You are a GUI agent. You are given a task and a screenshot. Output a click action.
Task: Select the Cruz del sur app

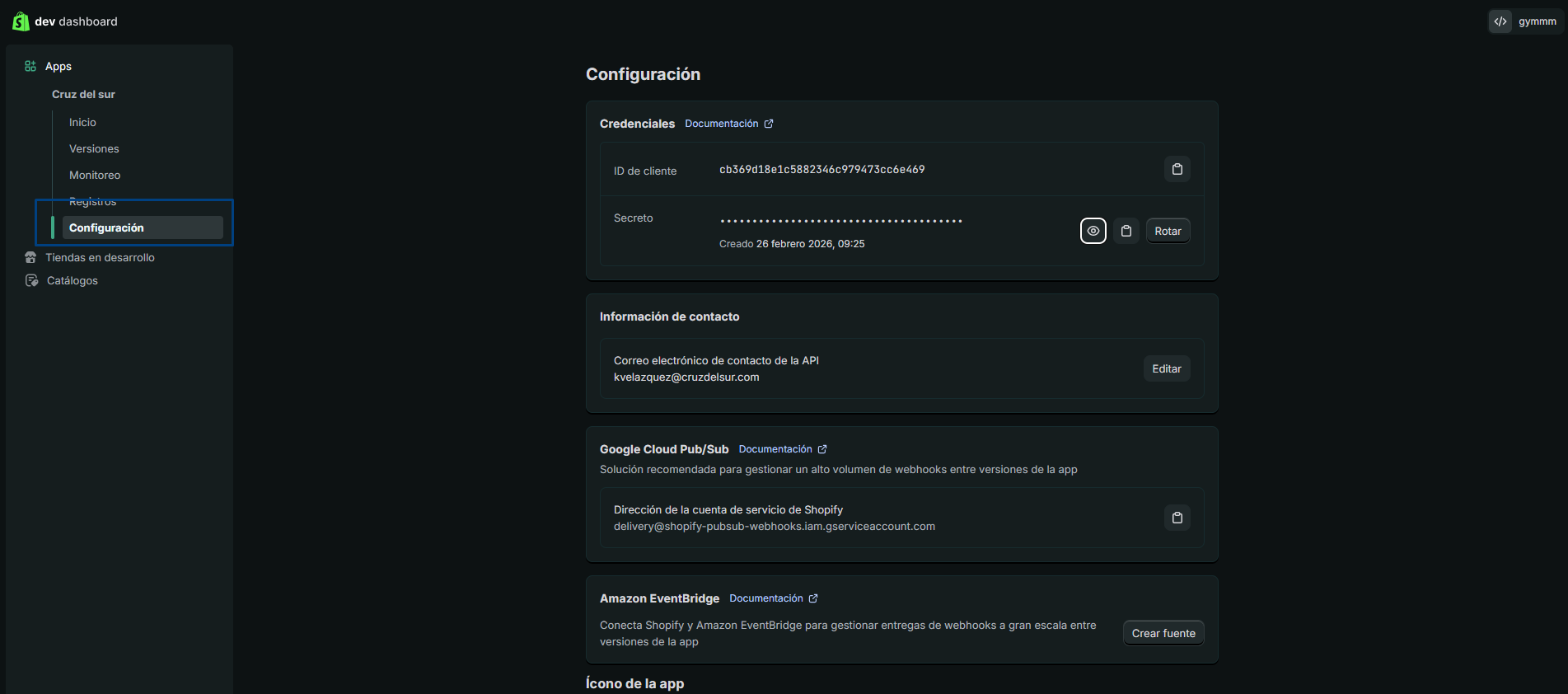[x=83, y=94]
